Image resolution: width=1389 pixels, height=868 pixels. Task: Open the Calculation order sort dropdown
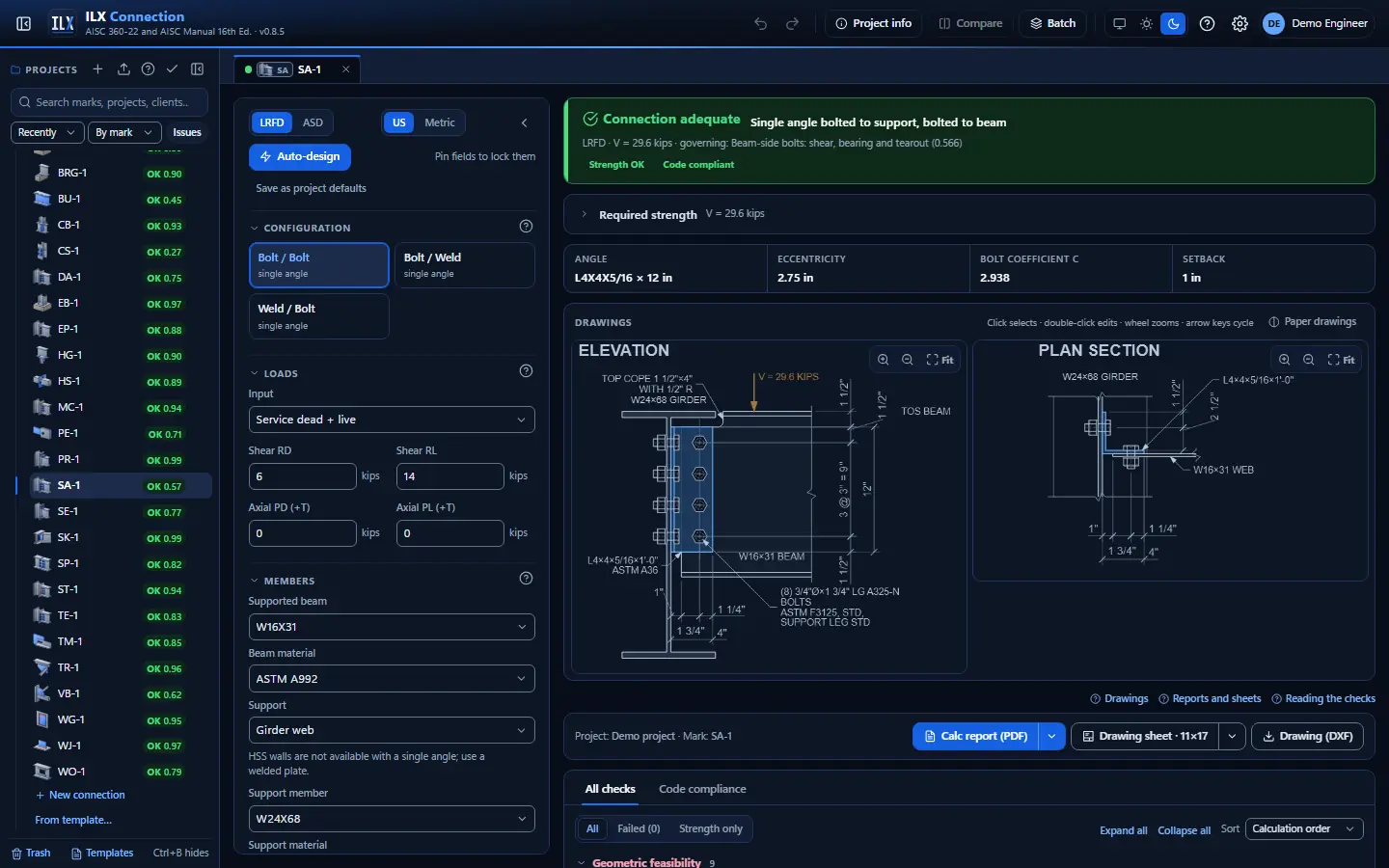coord(1304,828)
